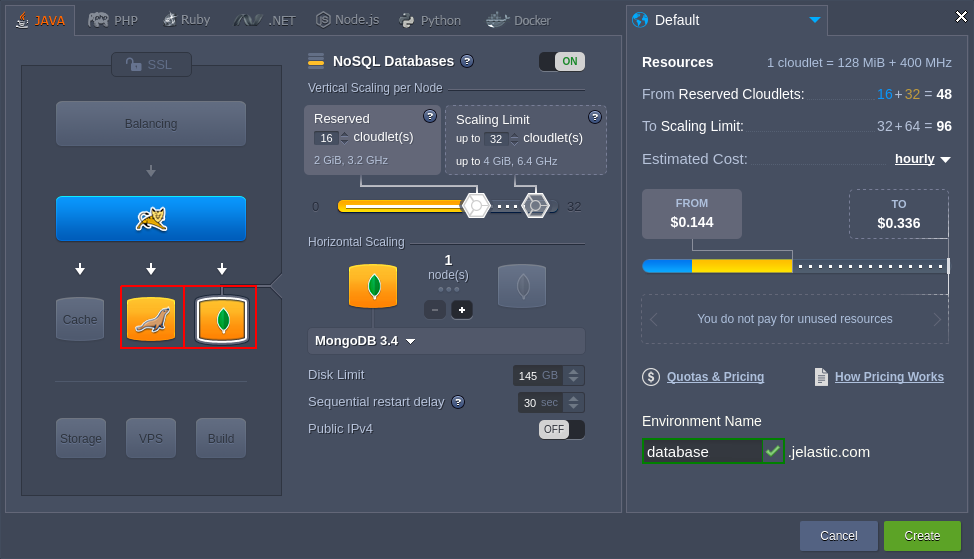
Task: Close the topology wizard dialog
Action: [x=961, y=17]
